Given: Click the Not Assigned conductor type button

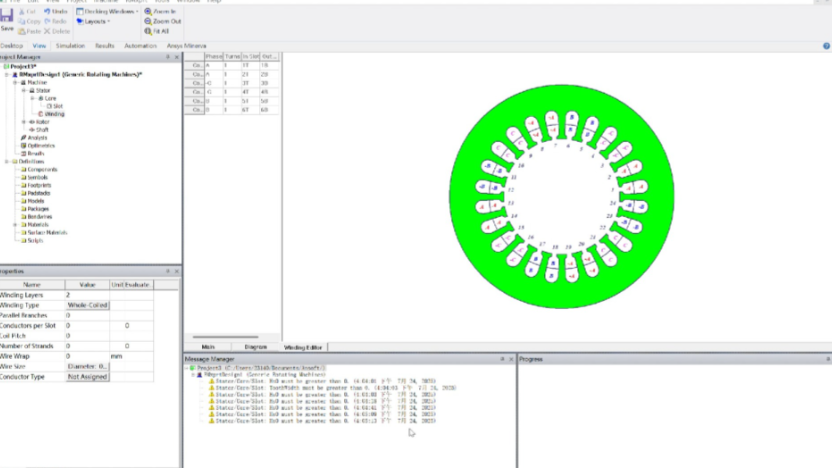Looking at the screenshot, I should pyautogui.click(x=87, y=377).
